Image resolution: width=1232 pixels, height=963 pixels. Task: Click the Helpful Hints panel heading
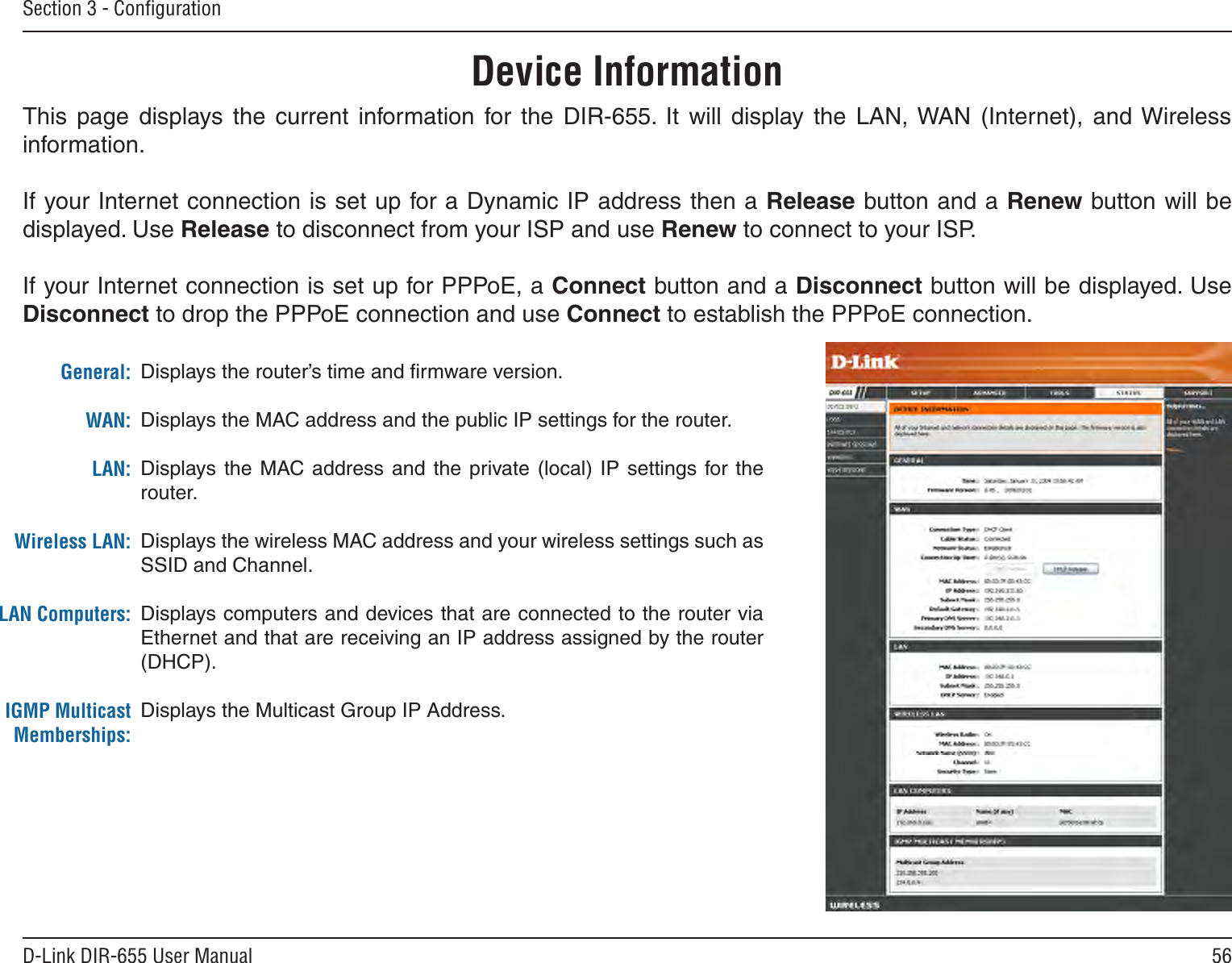click(1188, 406)
